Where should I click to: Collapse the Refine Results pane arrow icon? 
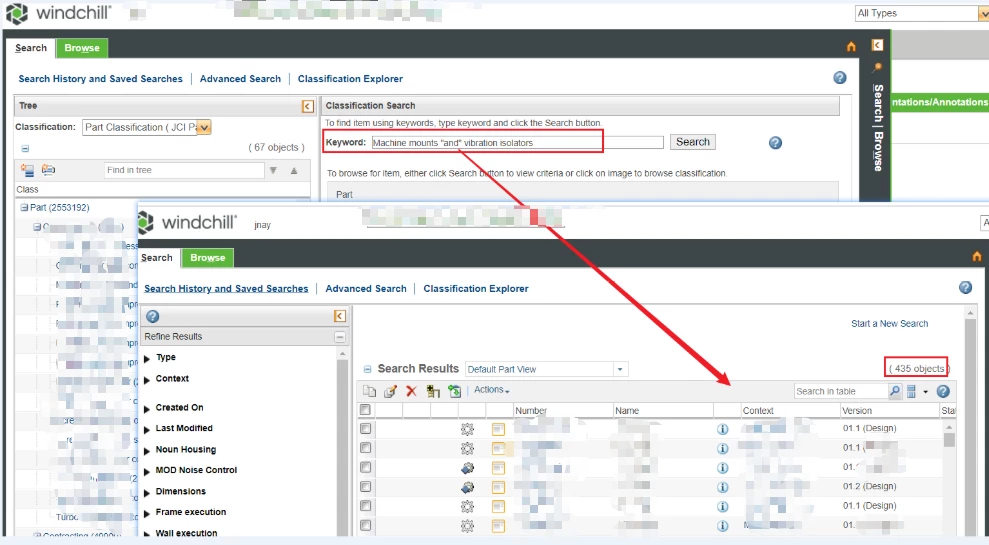pyautogui.click(x=339, y=316)
